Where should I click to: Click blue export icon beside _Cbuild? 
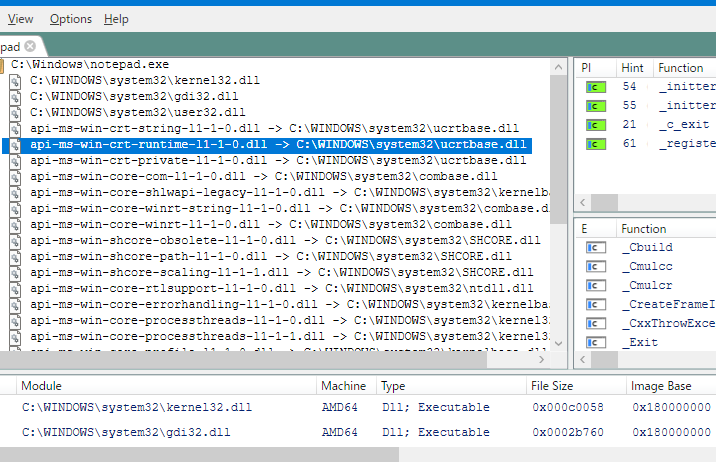[596, 248]
